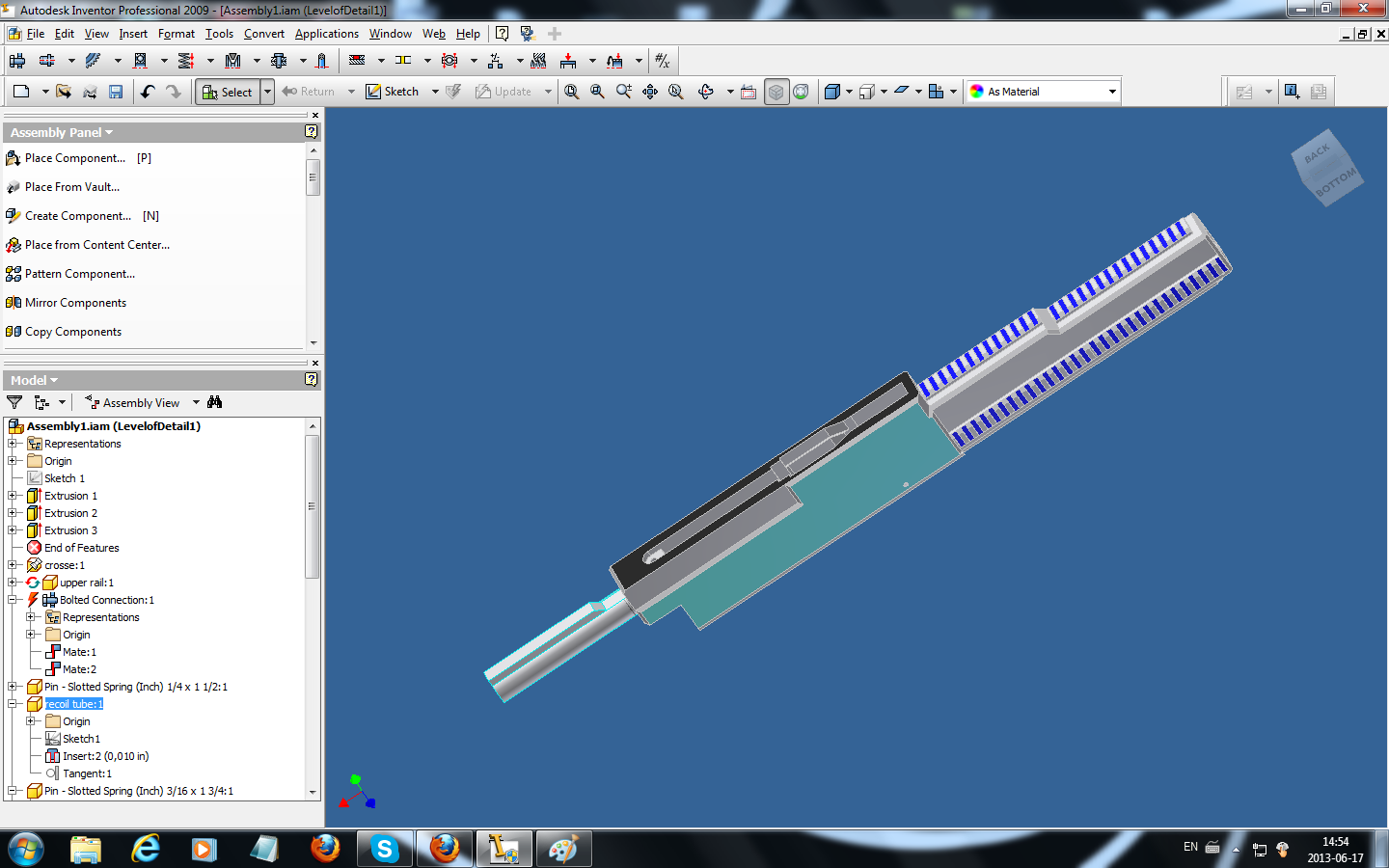Activate the Pan view tool
The image size is (1389, 868).
pyautogui.click(x=650, y=92)
